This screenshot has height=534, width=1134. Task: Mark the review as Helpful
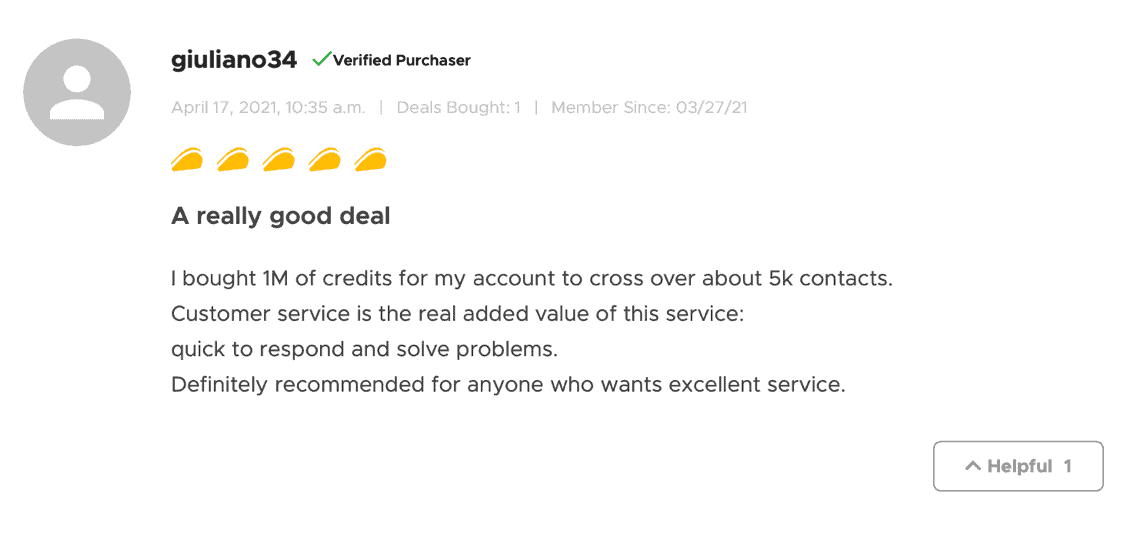point(1018,466)
